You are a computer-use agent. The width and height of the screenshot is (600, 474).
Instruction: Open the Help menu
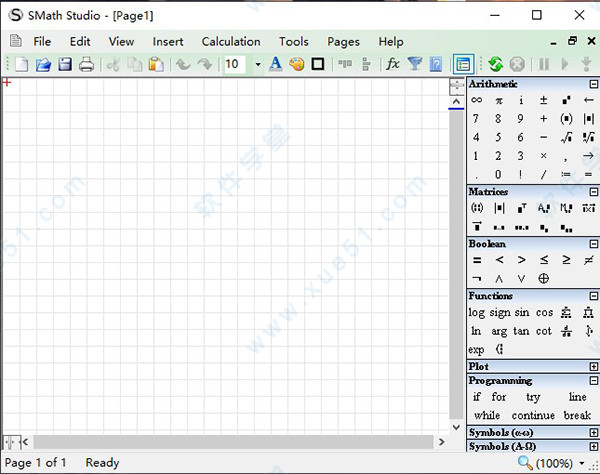coord(391,42)
